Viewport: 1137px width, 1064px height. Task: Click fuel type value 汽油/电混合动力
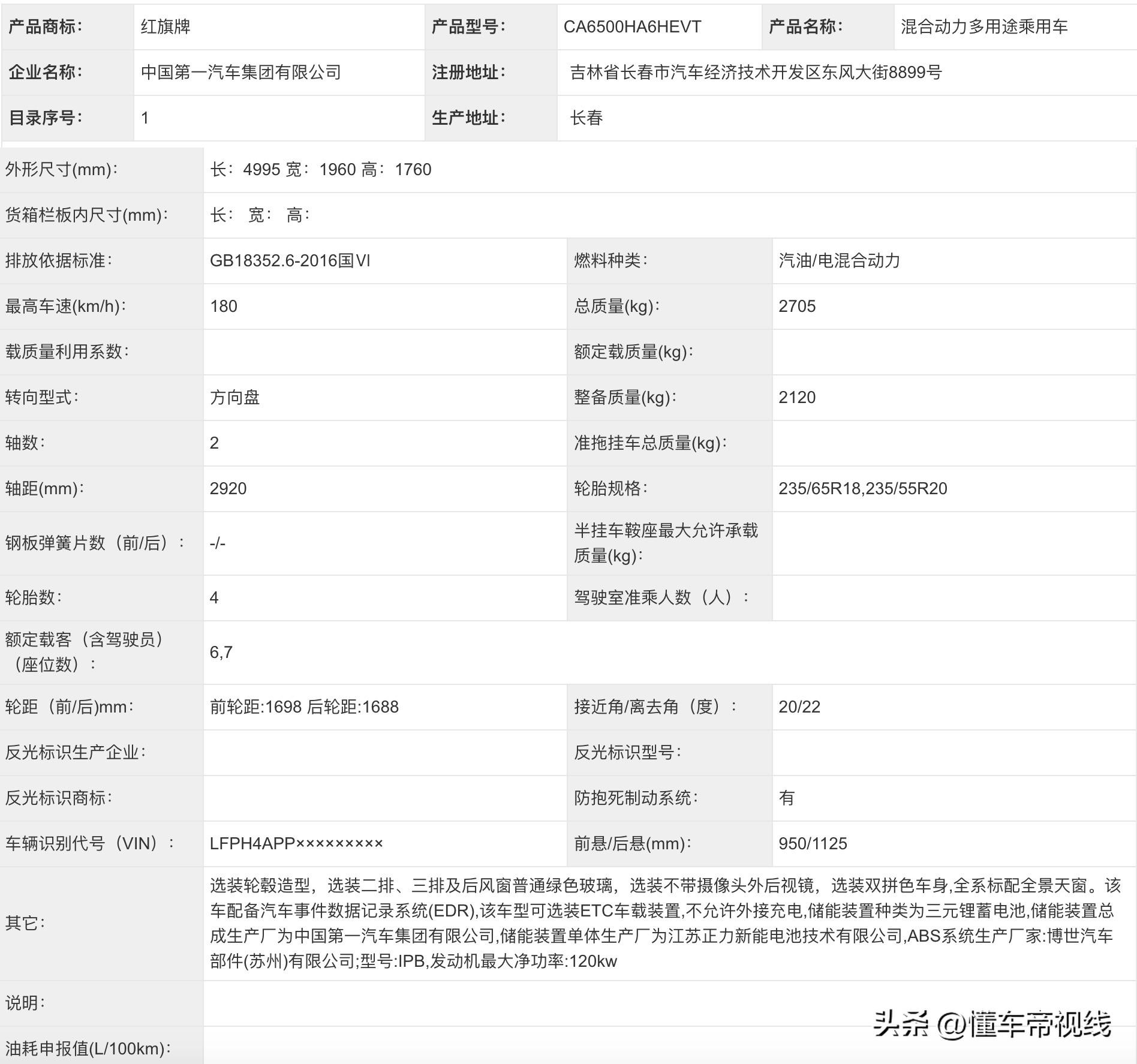[x=840, y=260]
